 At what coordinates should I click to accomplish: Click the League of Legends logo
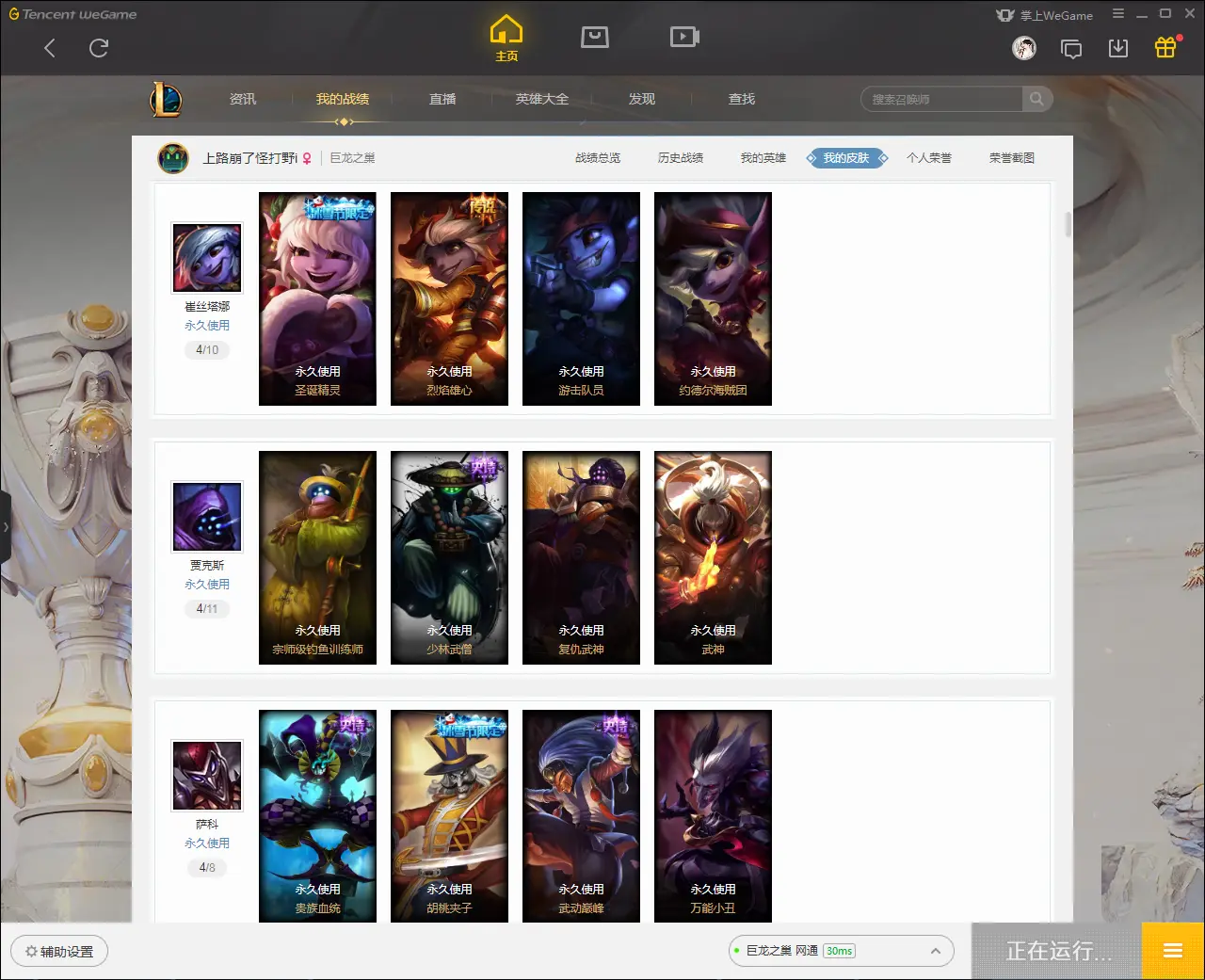coord(166,99)
